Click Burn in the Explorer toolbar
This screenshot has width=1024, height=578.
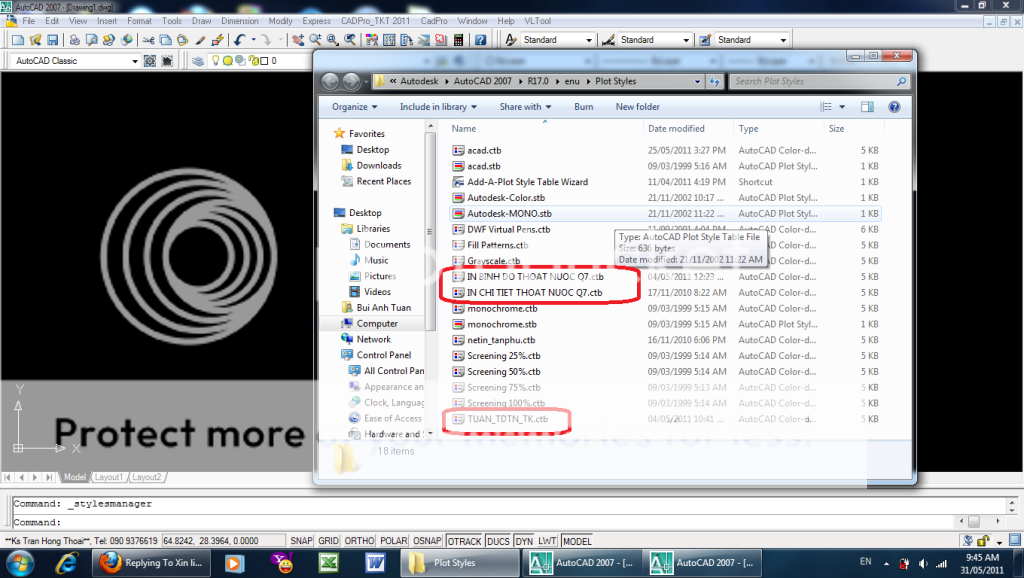tap(584, 106)
